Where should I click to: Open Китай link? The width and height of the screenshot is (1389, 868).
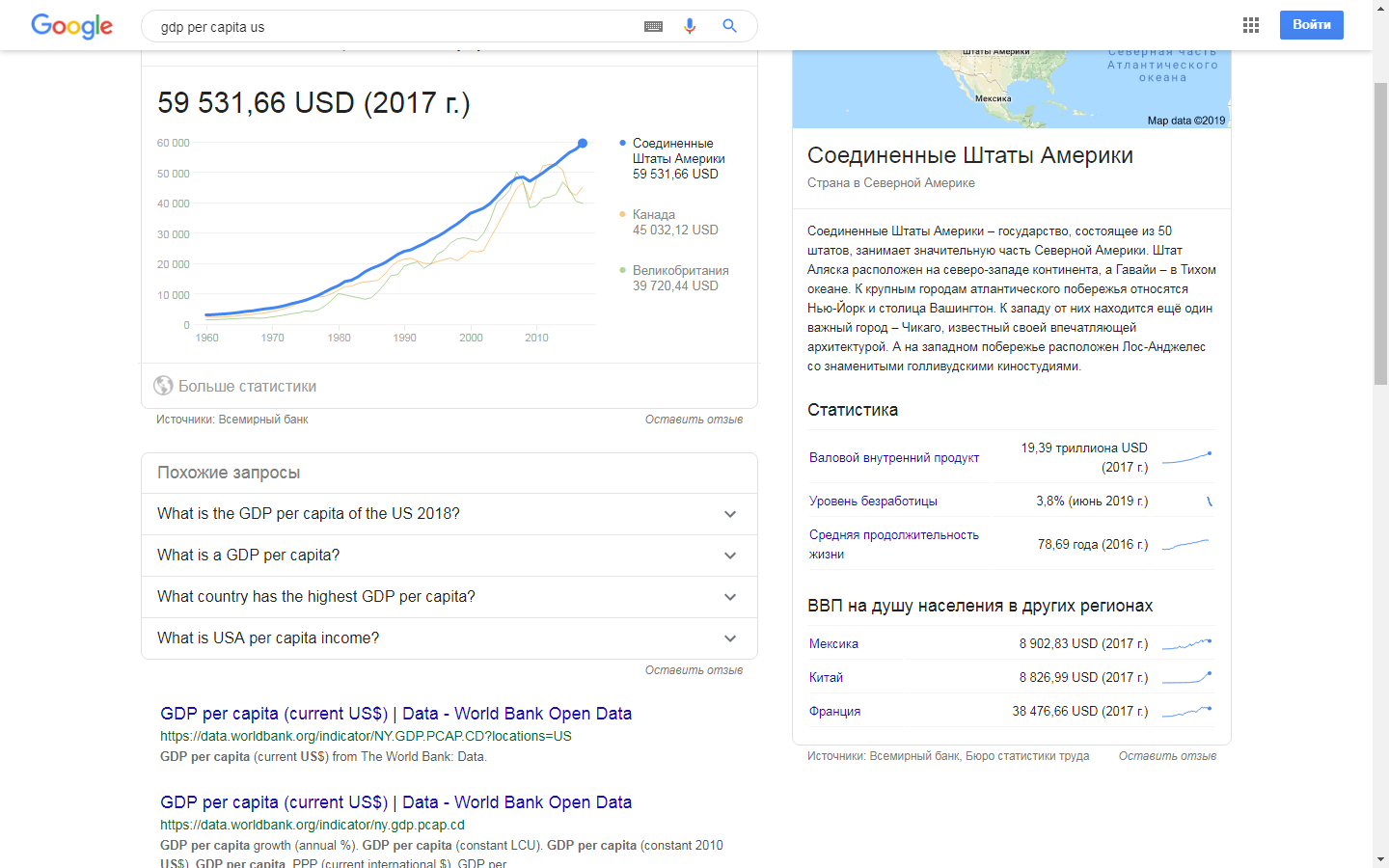point(826,678)
